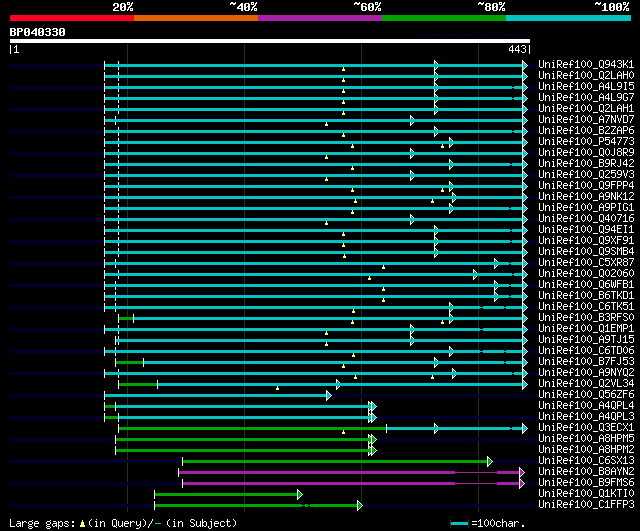Choose the UniRef100_A9NK12 label
This screenshot has height=531, width=640.
[x=586, y=197]
